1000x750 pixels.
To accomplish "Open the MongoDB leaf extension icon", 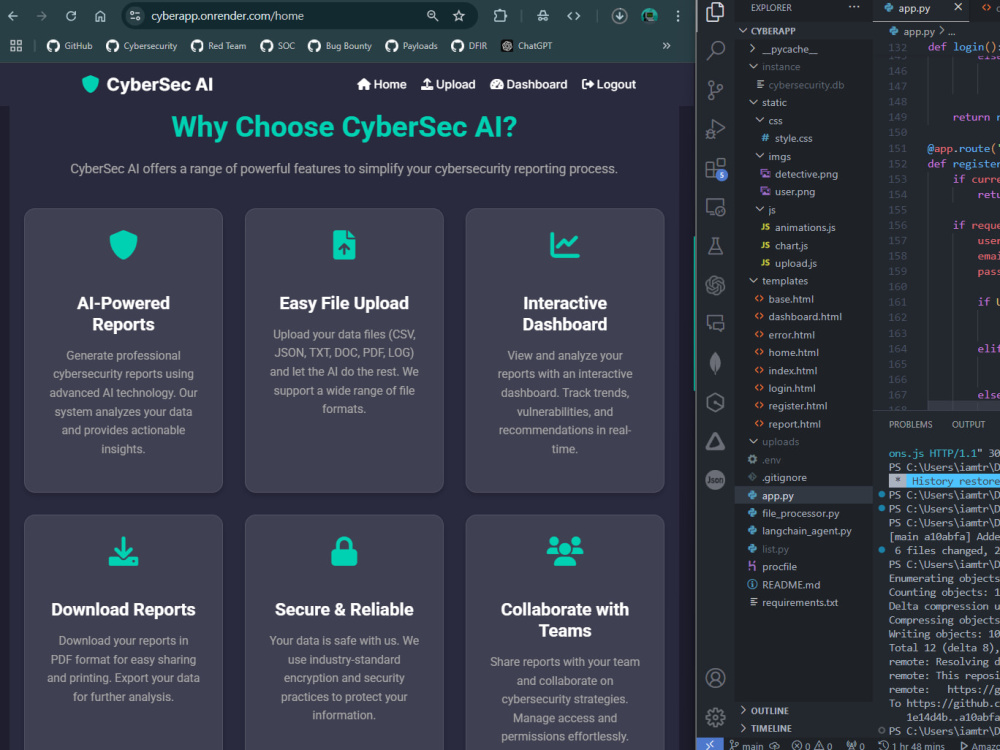I will [716, 363].
